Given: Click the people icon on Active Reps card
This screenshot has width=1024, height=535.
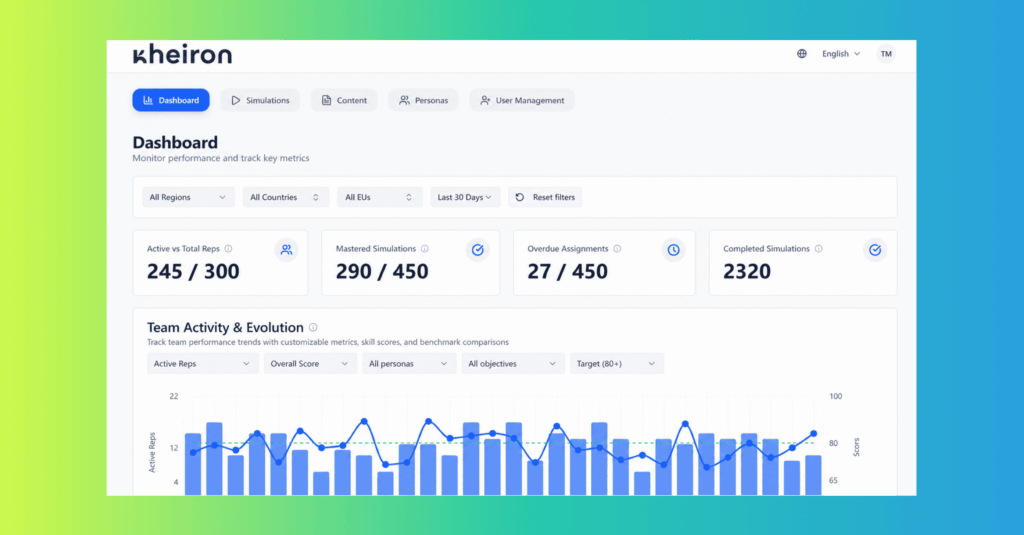Looking at the screenshot, I should [x=287, y=250].
